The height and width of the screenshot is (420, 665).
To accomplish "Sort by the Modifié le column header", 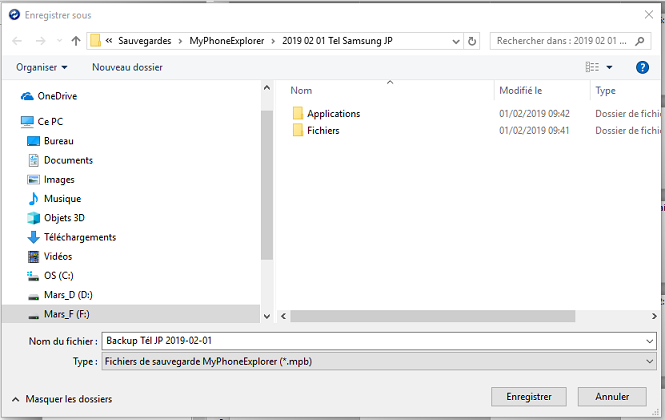I will (520, 90).
